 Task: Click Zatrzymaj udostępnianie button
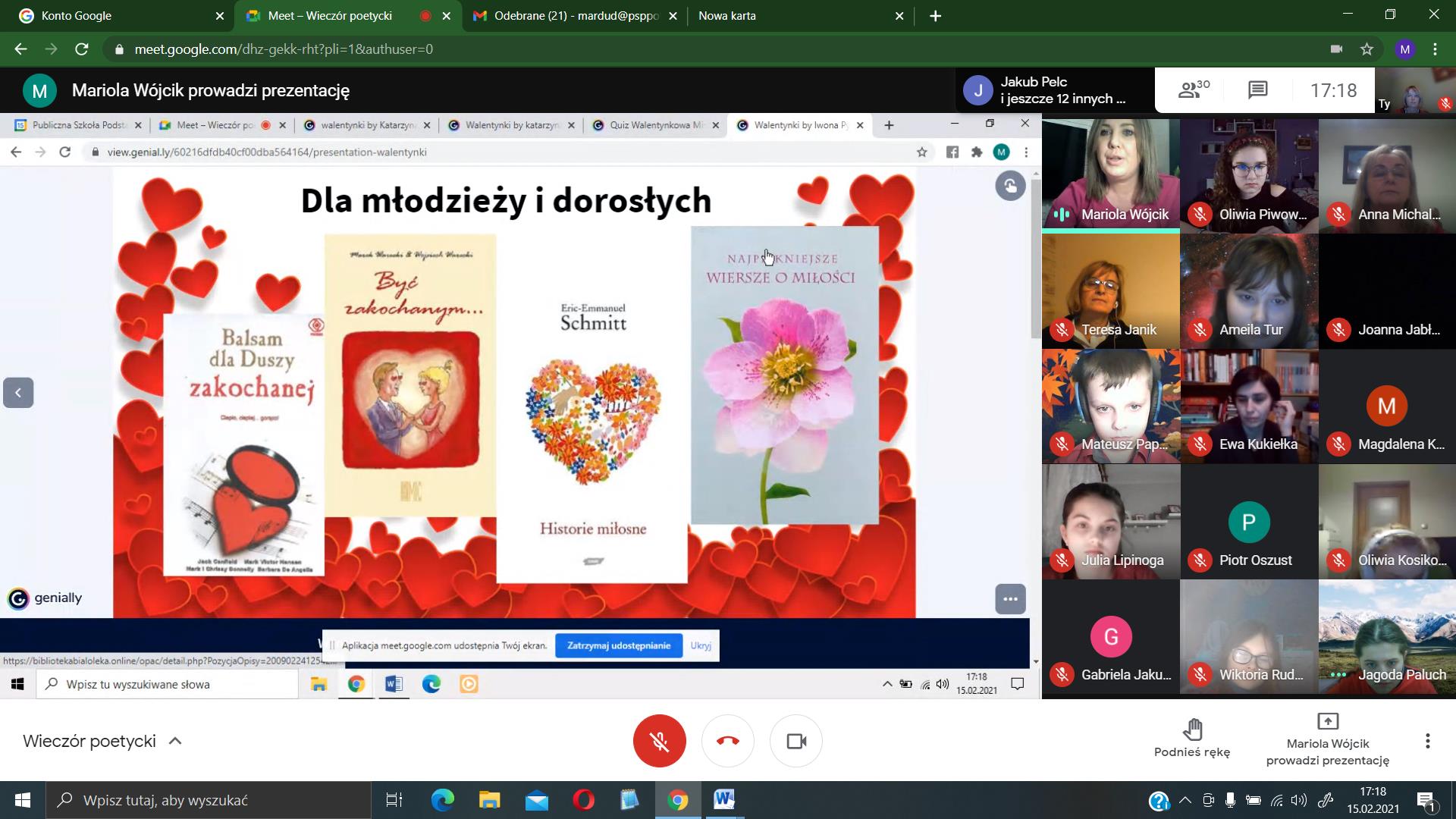click(618, 645)
